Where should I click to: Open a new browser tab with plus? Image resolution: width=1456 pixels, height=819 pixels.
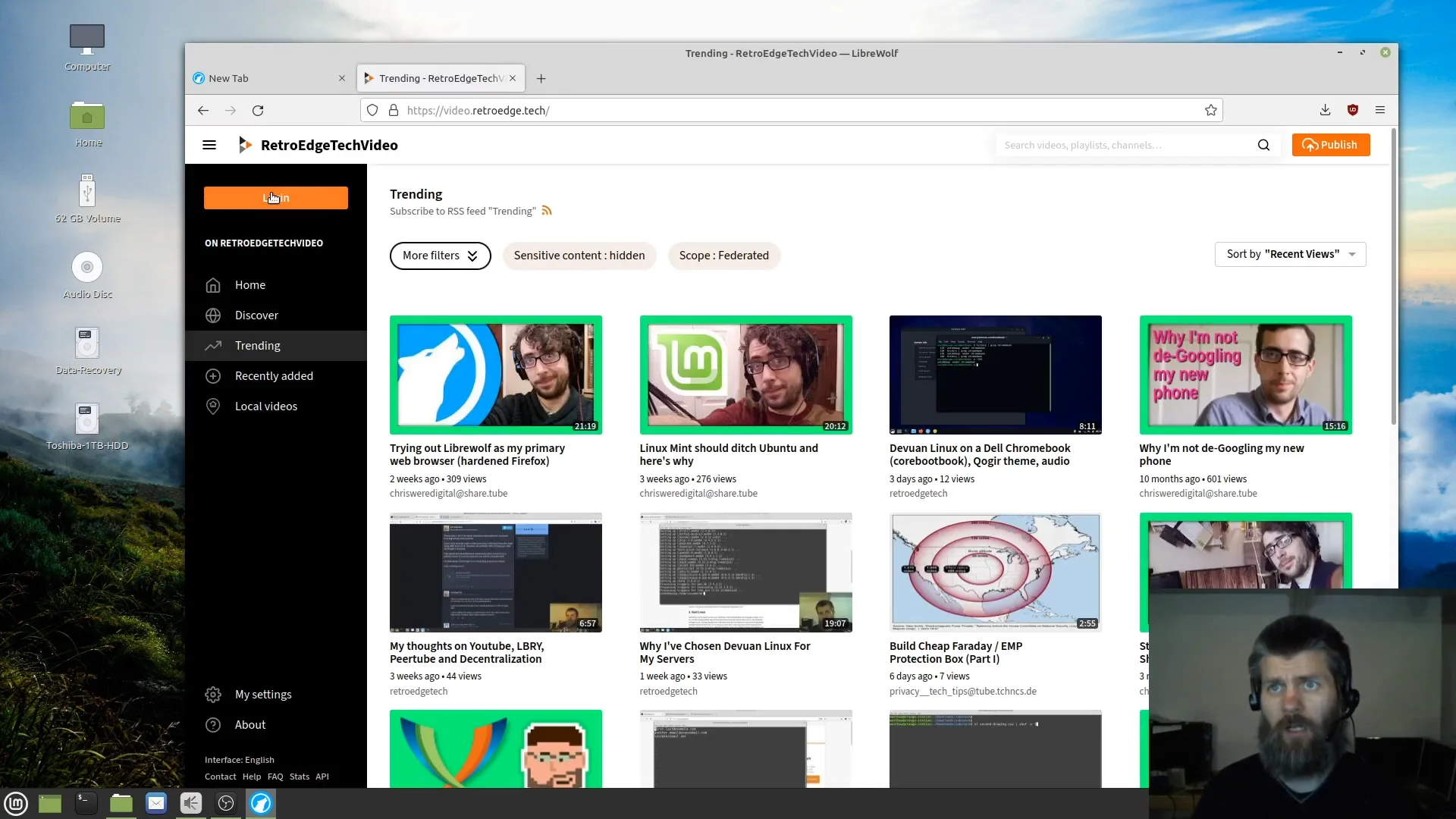pos(541,78)
